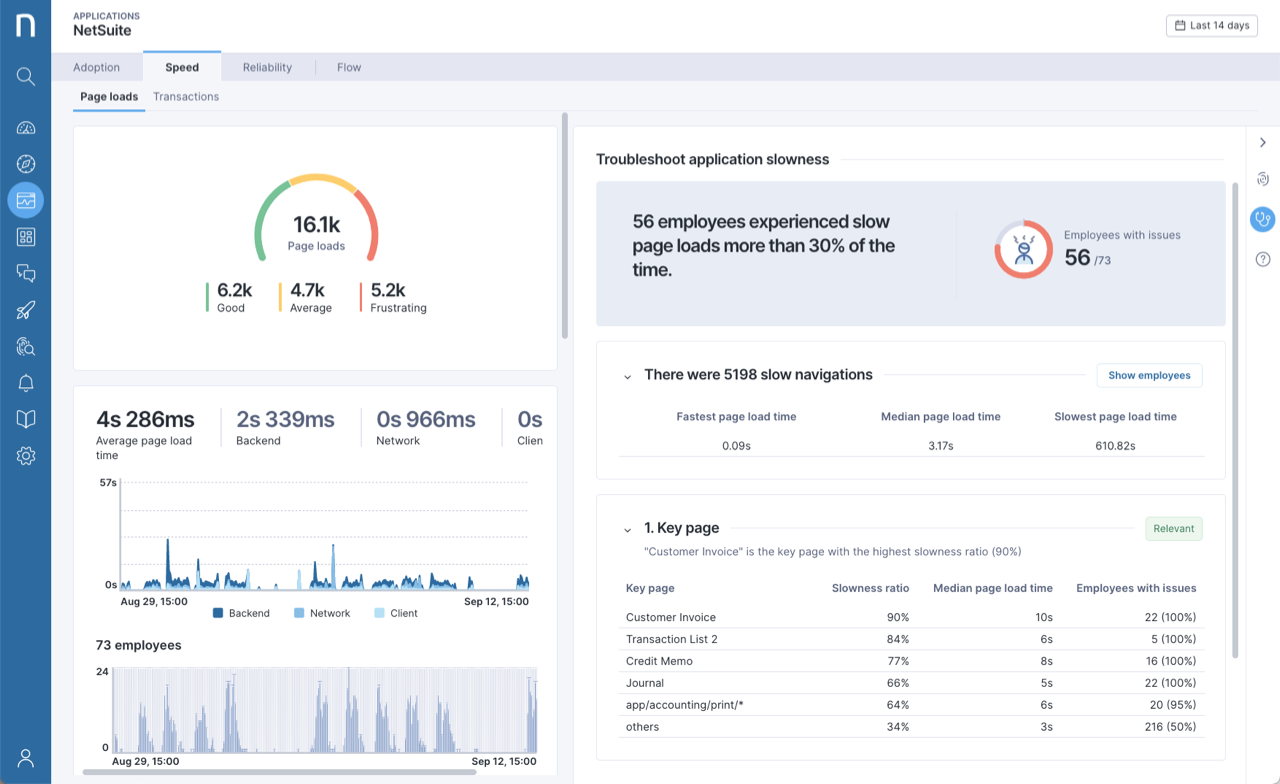Open the Transactions sub-tab

[186, 96]
